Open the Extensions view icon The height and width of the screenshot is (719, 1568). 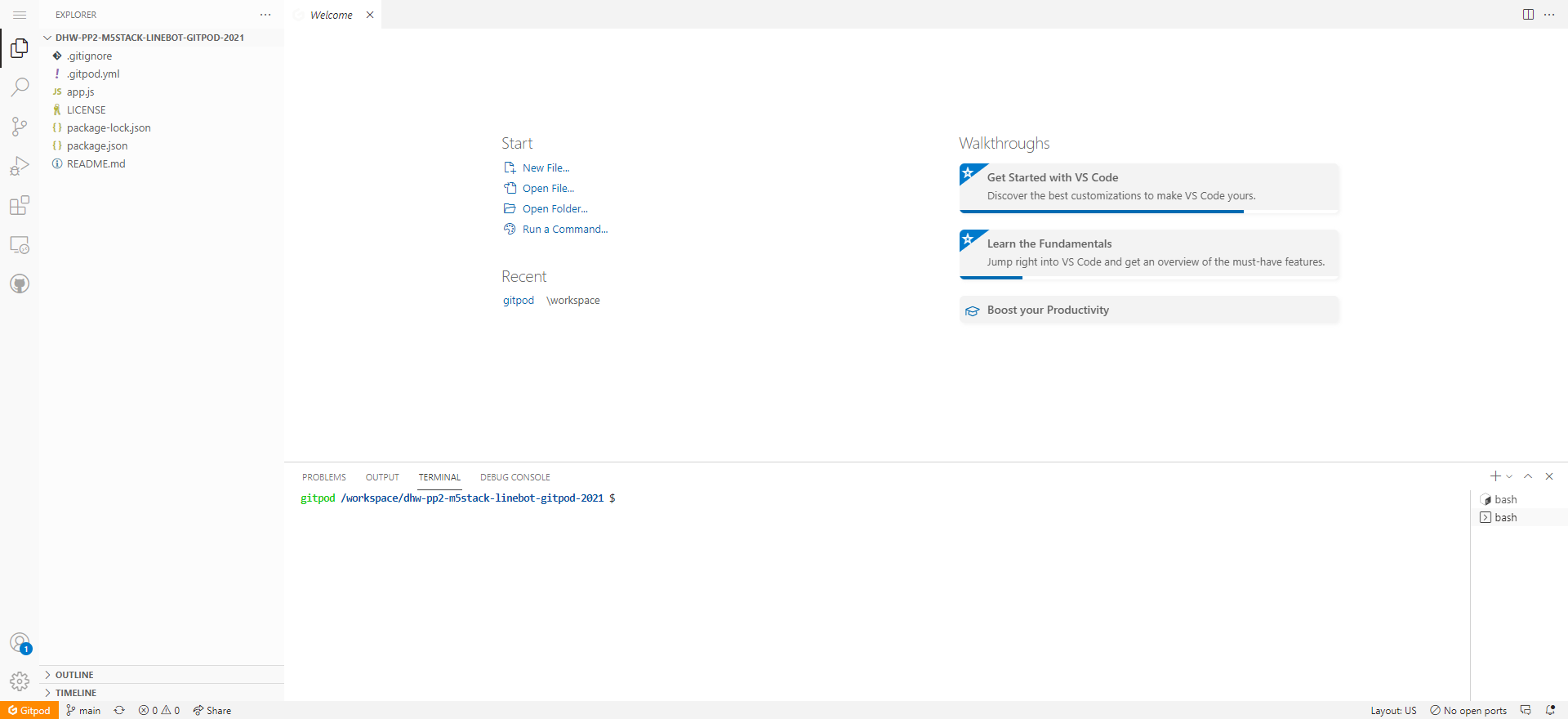pyautogui.click(x=20, y=205)
